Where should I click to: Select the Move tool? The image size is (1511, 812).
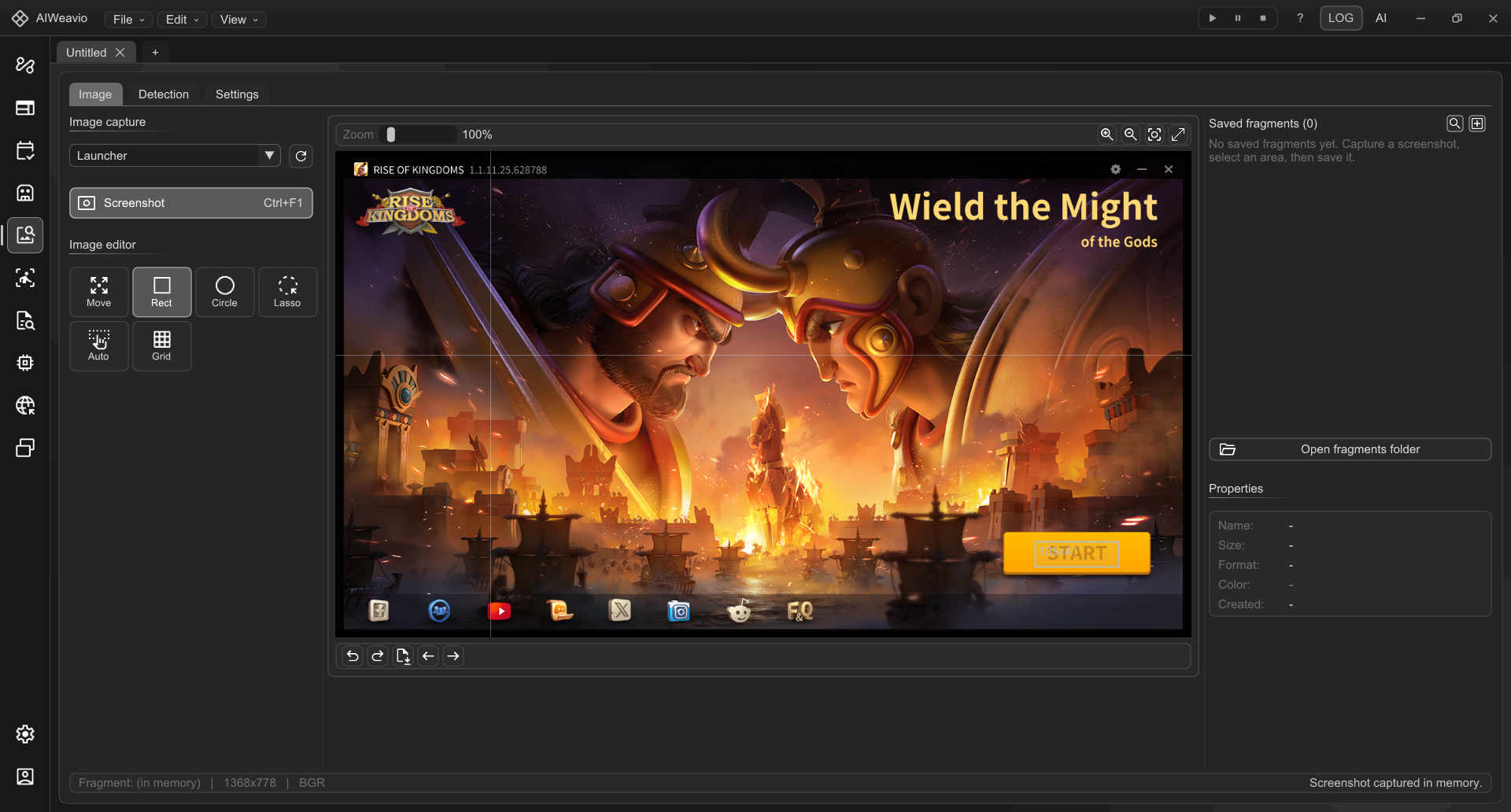pos(99,292)
